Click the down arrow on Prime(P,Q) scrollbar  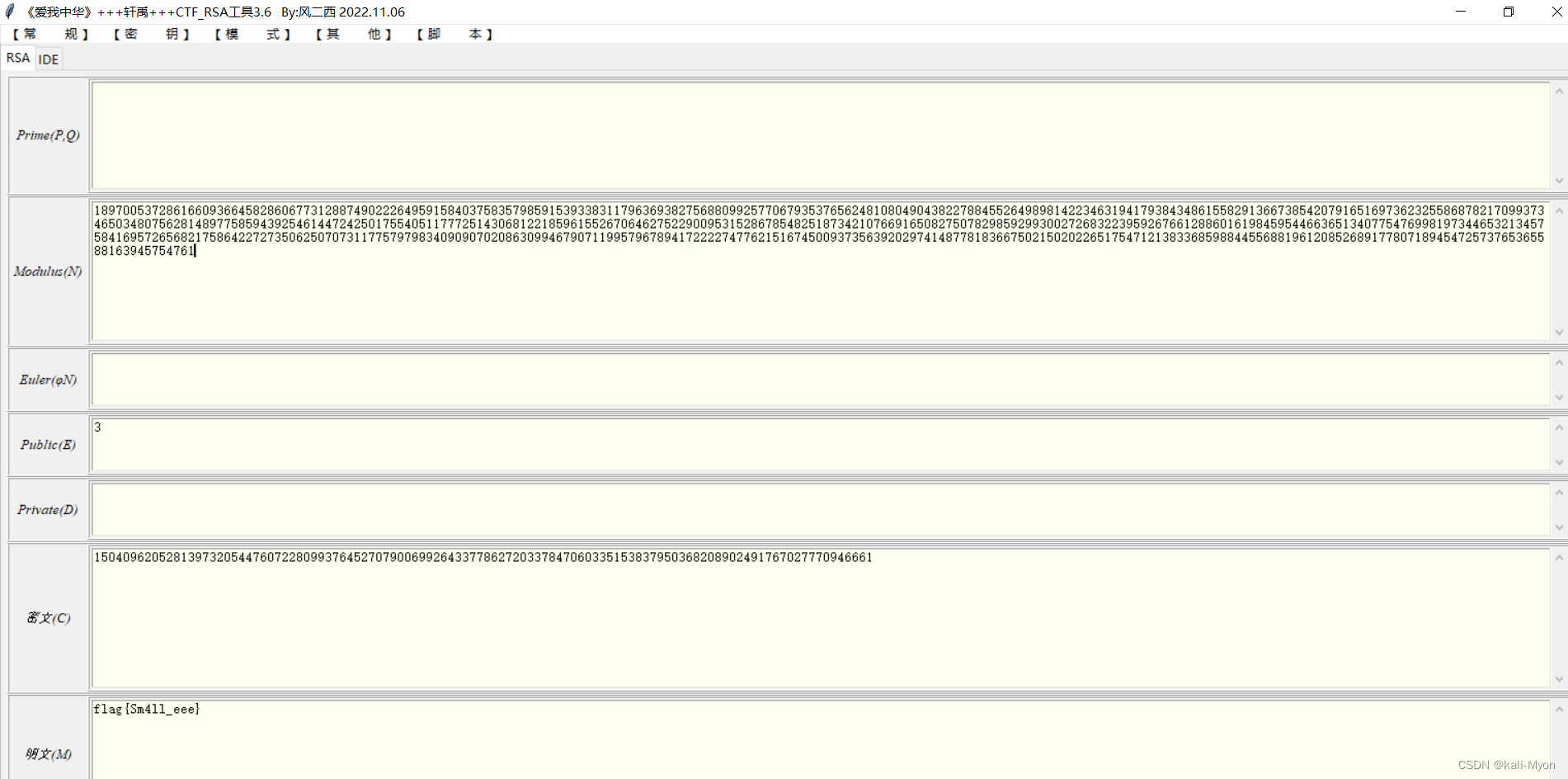[x=1559, y=181]
